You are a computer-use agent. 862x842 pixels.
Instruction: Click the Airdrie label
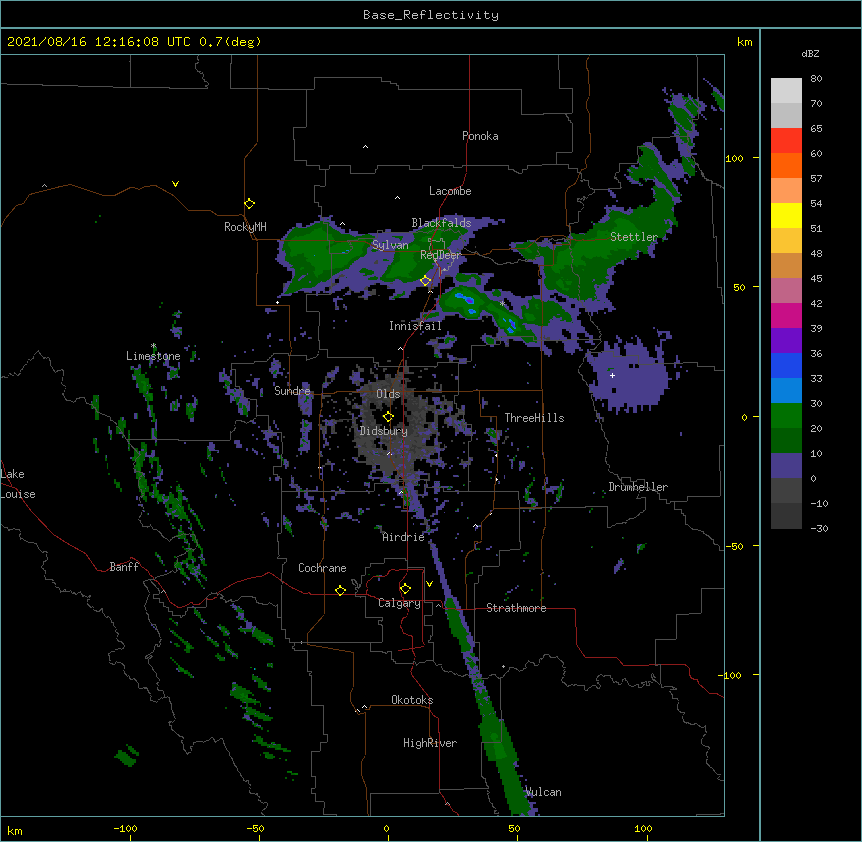point(404,537)
